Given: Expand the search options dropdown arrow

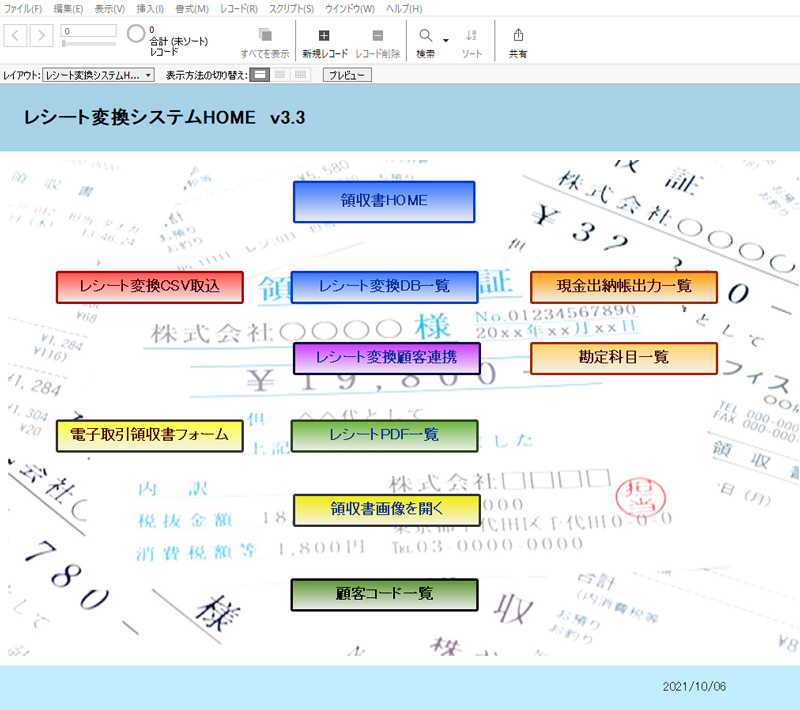Looking at the screenshot, I should click(x=445, y=42).
